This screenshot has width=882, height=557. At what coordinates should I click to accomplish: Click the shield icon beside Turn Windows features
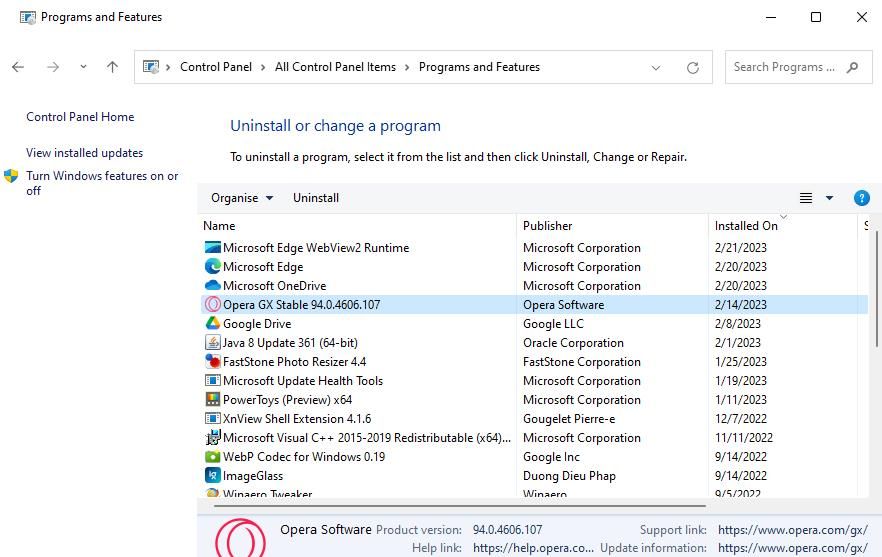pos(11,176)
